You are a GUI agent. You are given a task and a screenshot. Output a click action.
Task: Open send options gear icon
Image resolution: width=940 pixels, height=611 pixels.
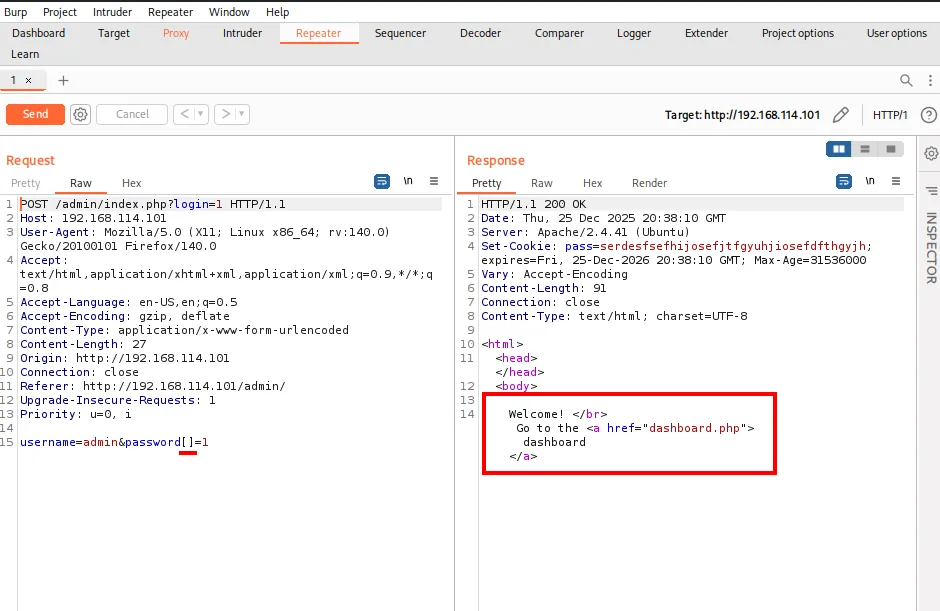click(x=80, y=114)
